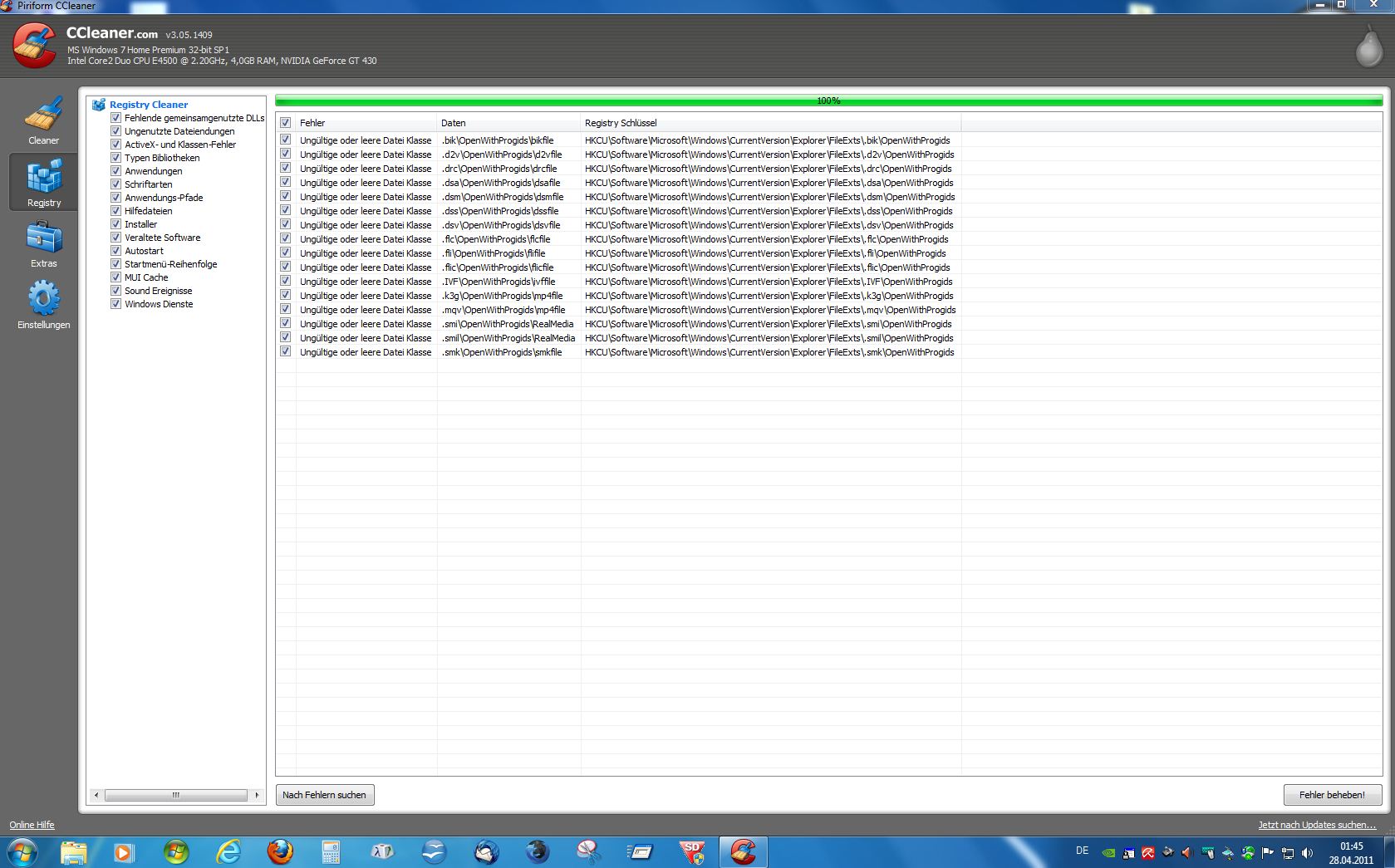Click the NVIDIA tray icon
This screenshot has height=868, width=1395.
[x=1108, y=853]
